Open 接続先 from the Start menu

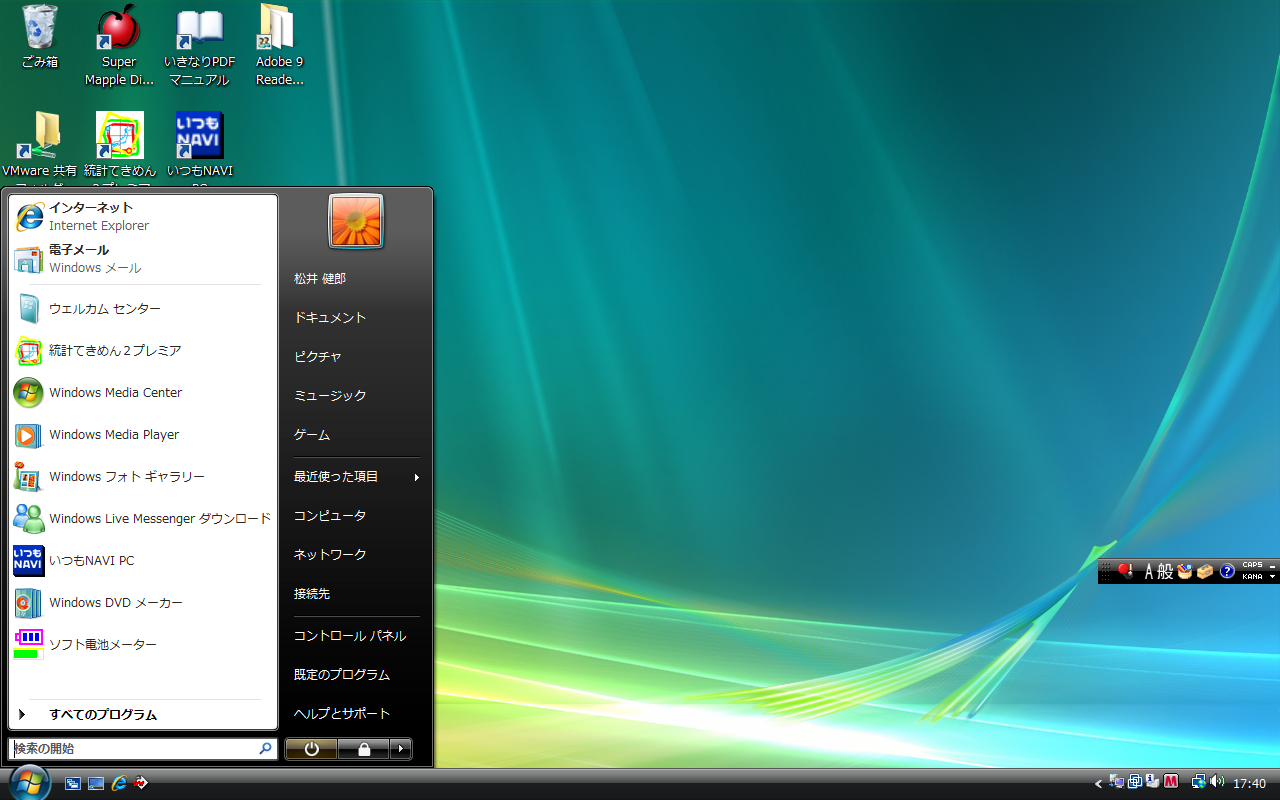pyautogui.click(x=356, y=594)
